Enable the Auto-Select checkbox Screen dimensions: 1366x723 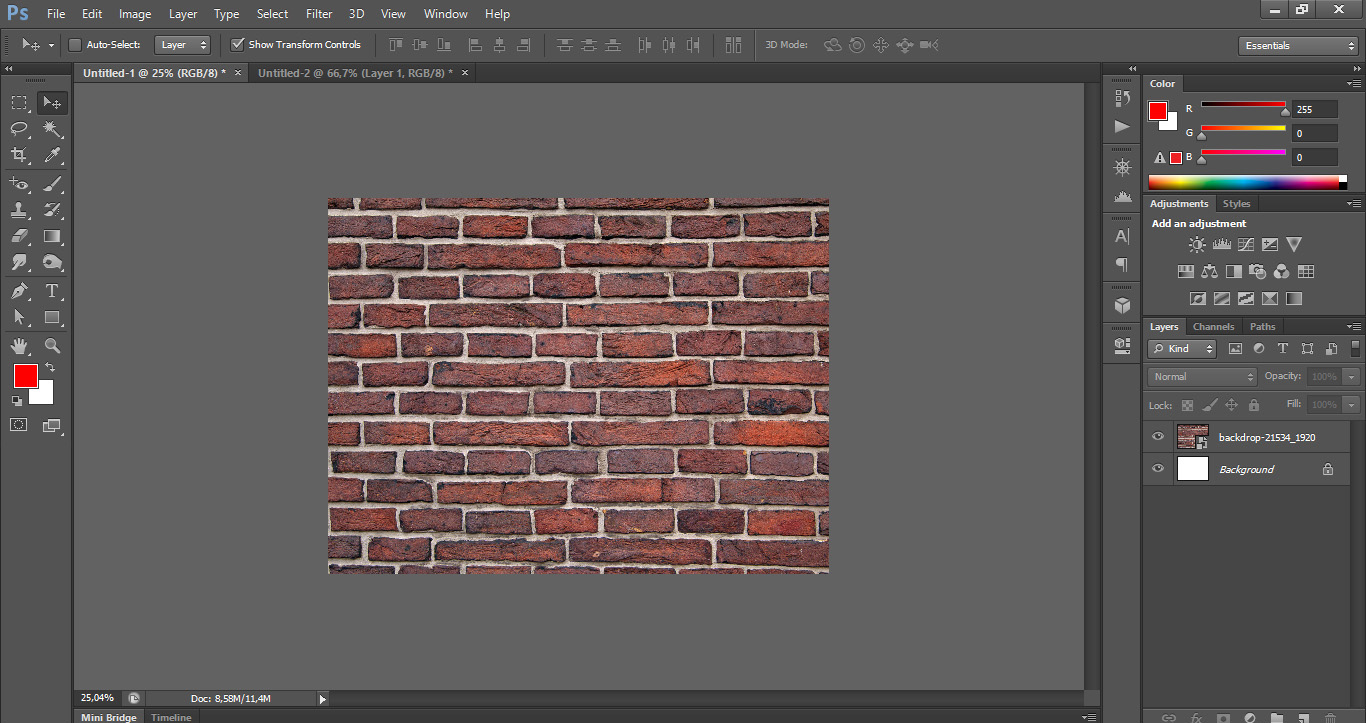tap(75, 45)
